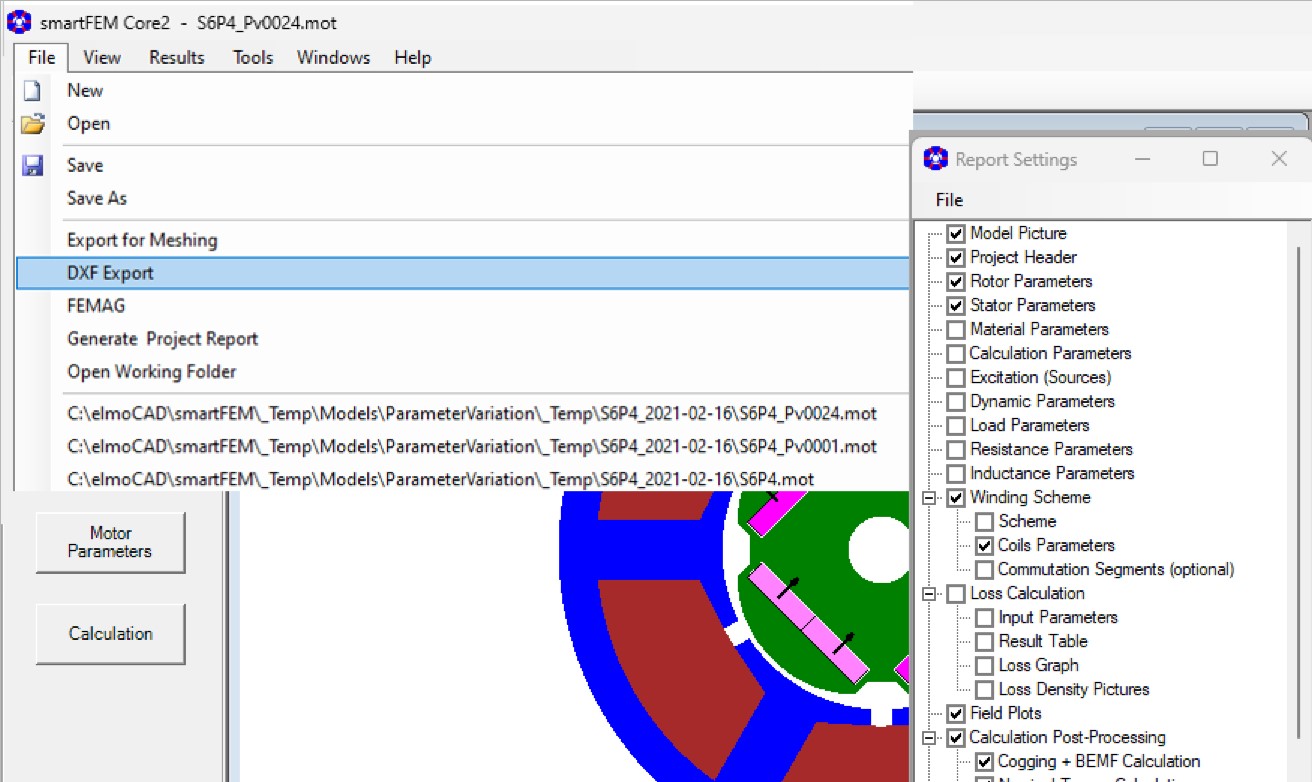Open the View menu
Image resolution: width=1312 pixels, height=782 pixels.
pyautogui.click(x=102, y=57)
